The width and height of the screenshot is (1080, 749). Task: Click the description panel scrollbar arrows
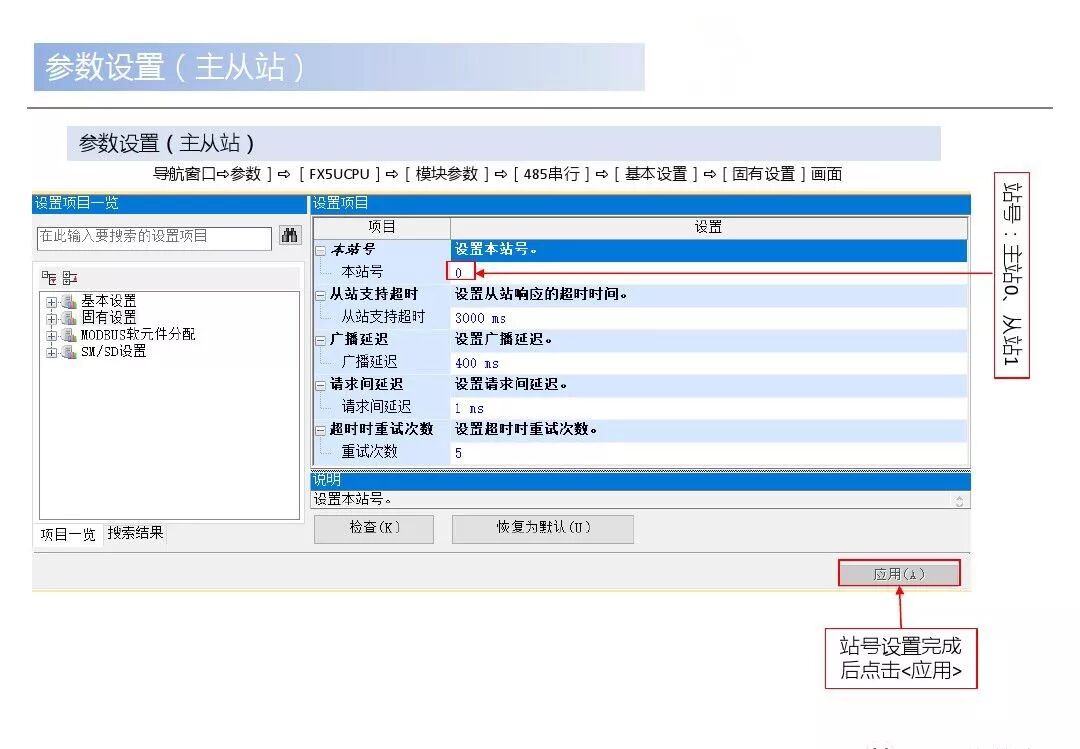pos(959,500)
